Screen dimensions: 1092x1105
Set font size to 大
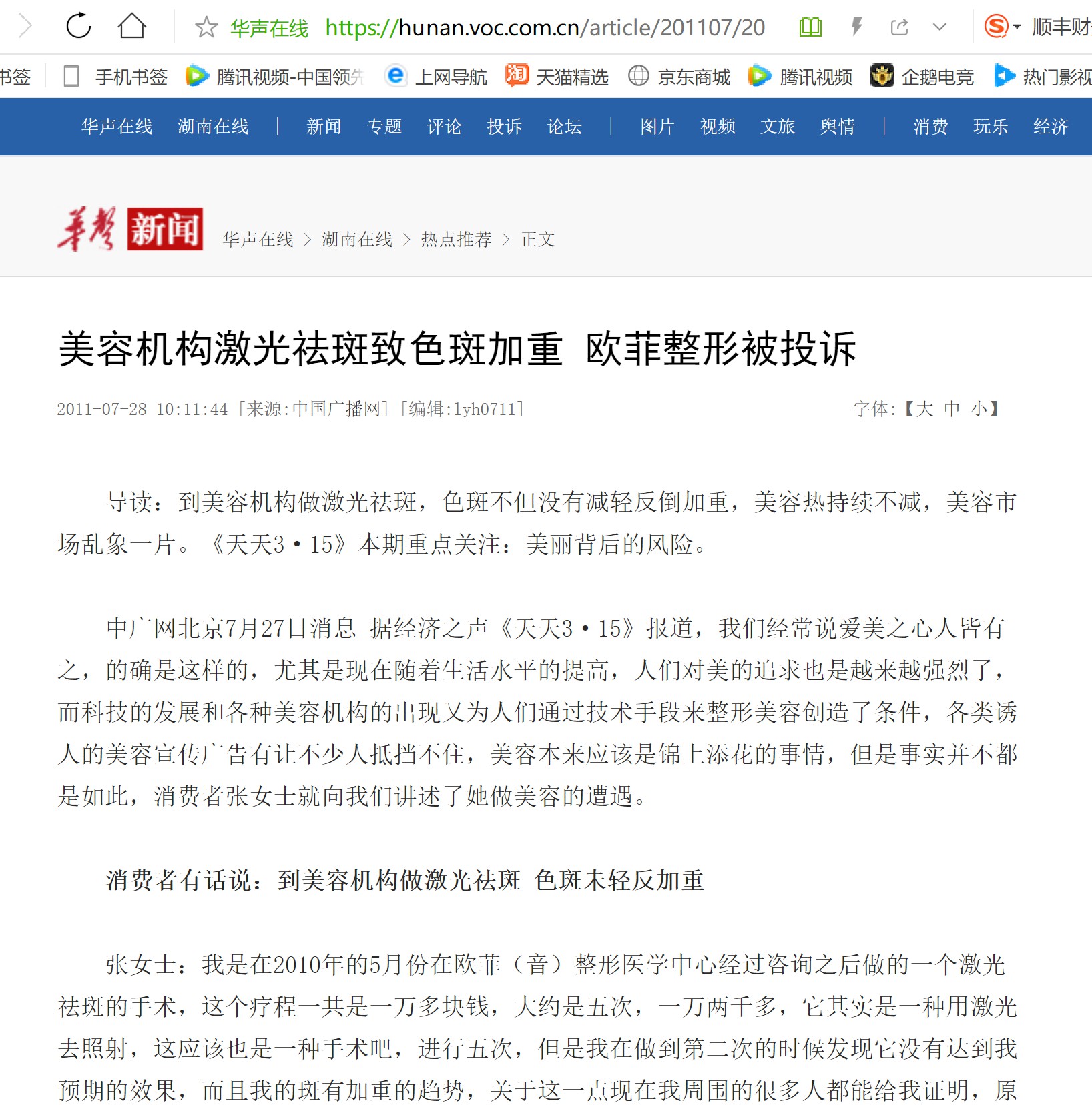[924, 408]
